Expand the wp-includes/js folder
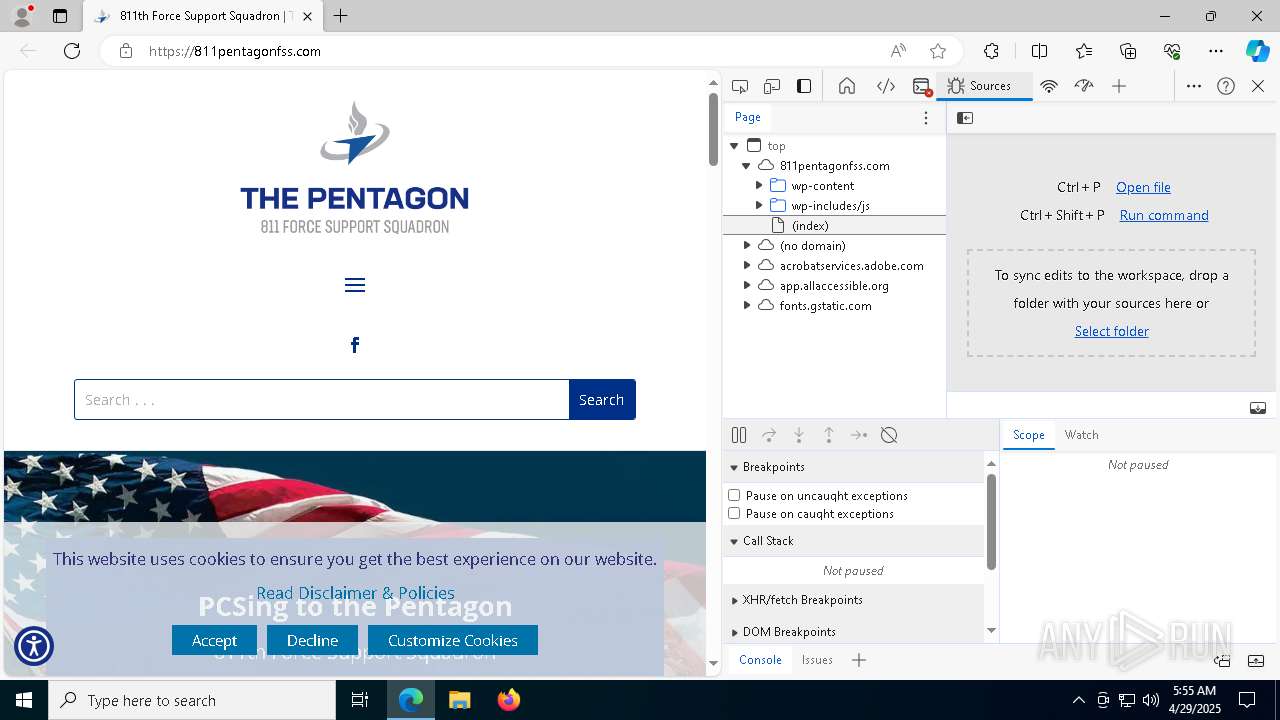The image size is (1280, 720). click(759, 206)
